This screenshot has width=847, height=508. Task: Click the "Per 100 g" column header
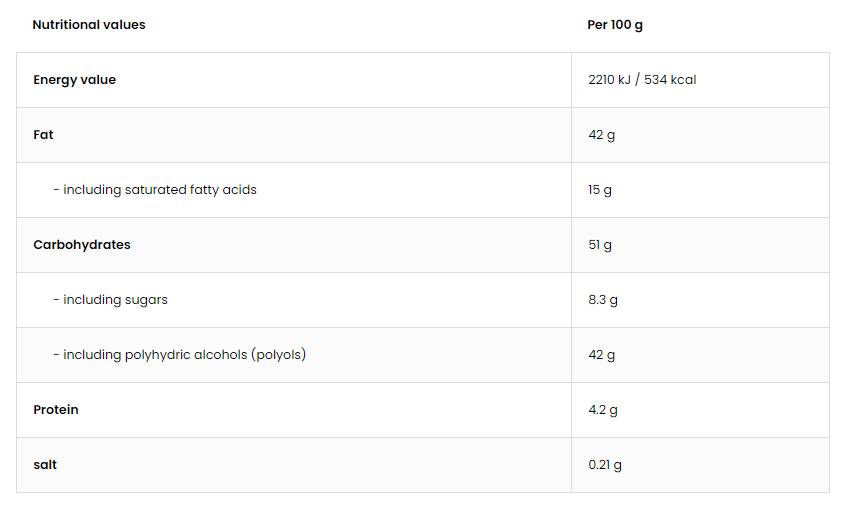615,25
